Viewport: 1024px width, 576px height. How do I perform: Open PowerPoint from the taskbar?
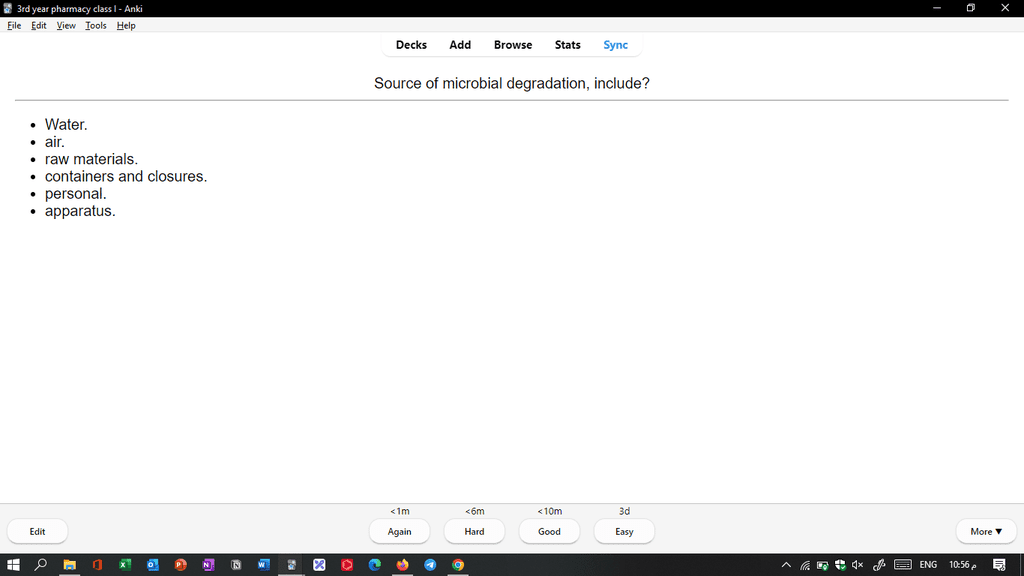tap(180, 565)
